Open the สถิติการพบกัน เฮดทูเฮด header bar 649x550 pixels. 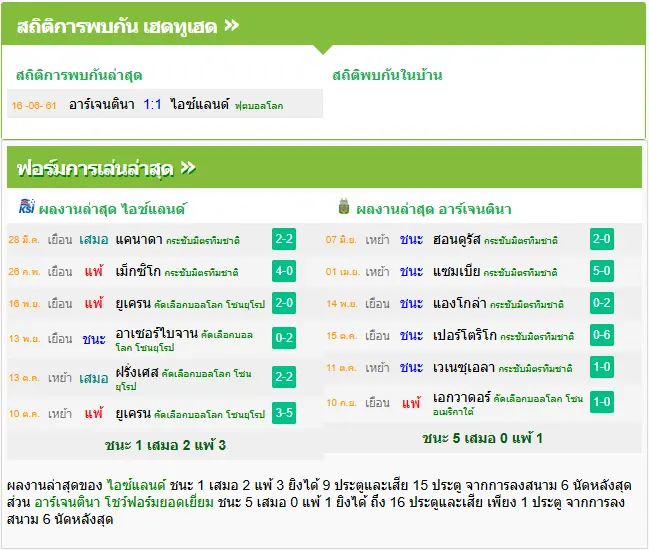[323, 24]
